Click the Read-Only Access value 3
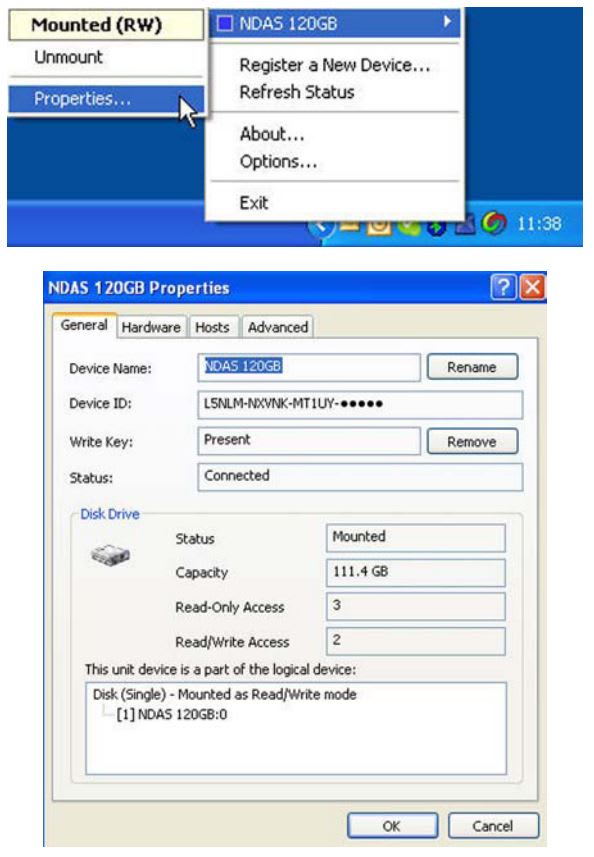 coord(416,606)
